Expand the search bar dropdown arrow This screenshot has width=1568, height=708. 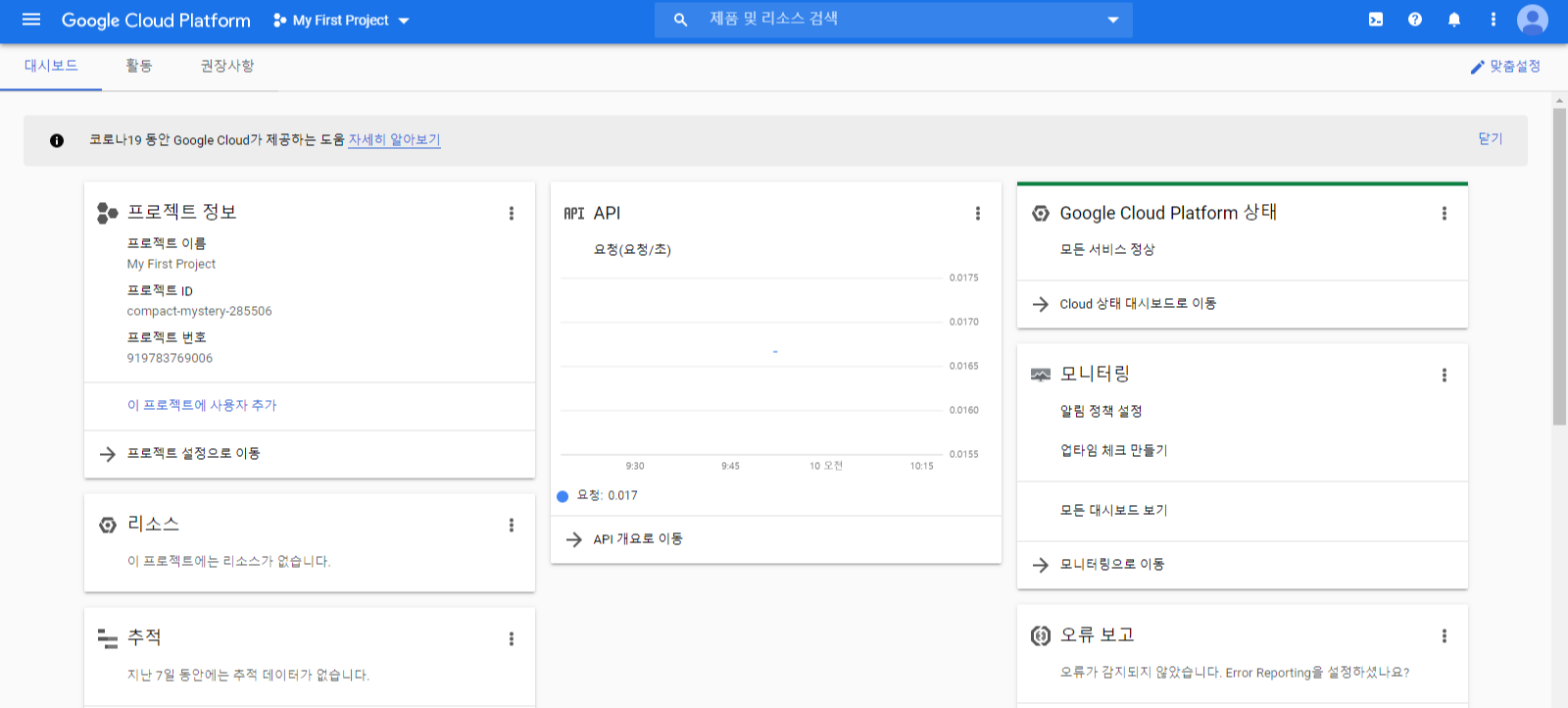pyautogui.click(x=1113, y=20)
